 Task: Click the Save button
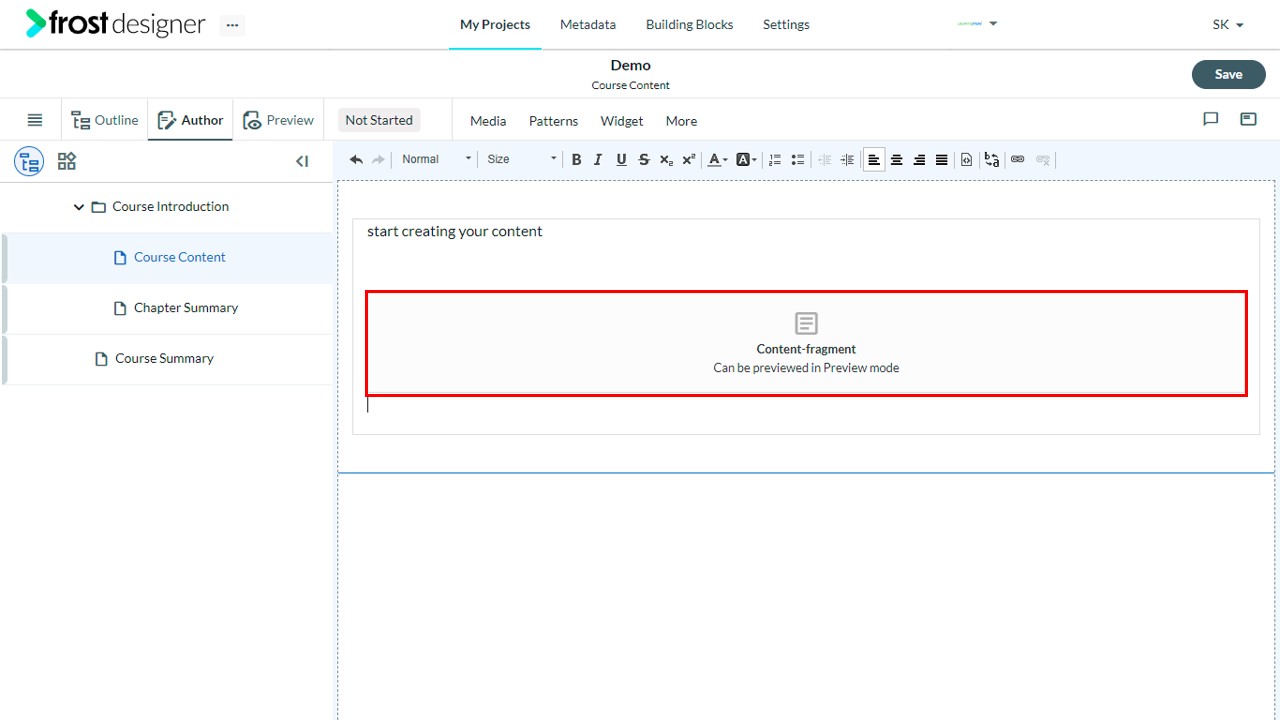(1228, 74)
